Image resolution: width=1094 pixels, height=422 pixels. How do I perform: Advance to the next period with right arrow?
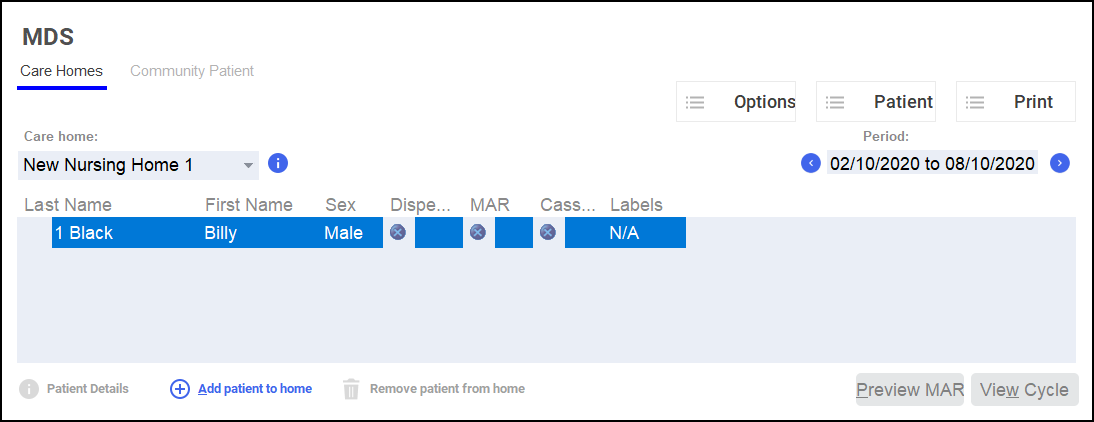[x=1060, y=163]
